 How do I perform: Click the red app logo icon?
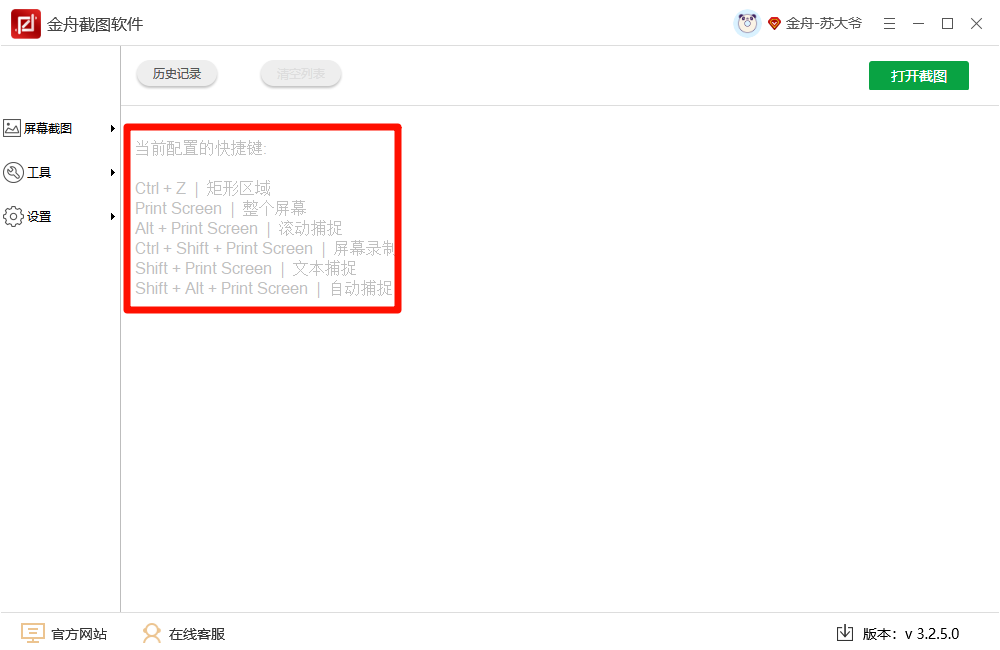coord(26,24)
